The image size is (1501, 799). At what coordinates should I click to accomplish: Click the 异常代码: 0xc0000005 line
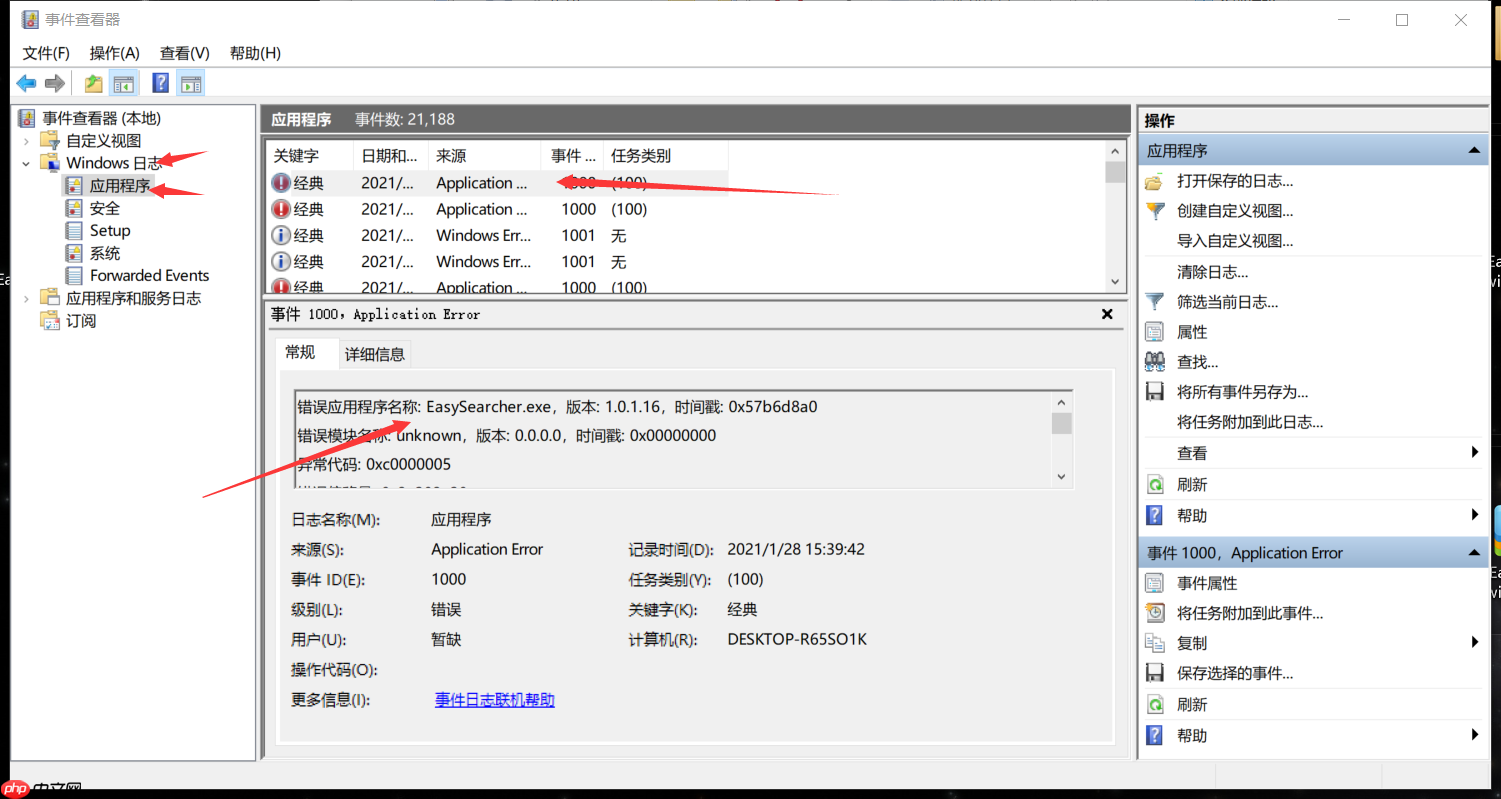pos(374,464)
